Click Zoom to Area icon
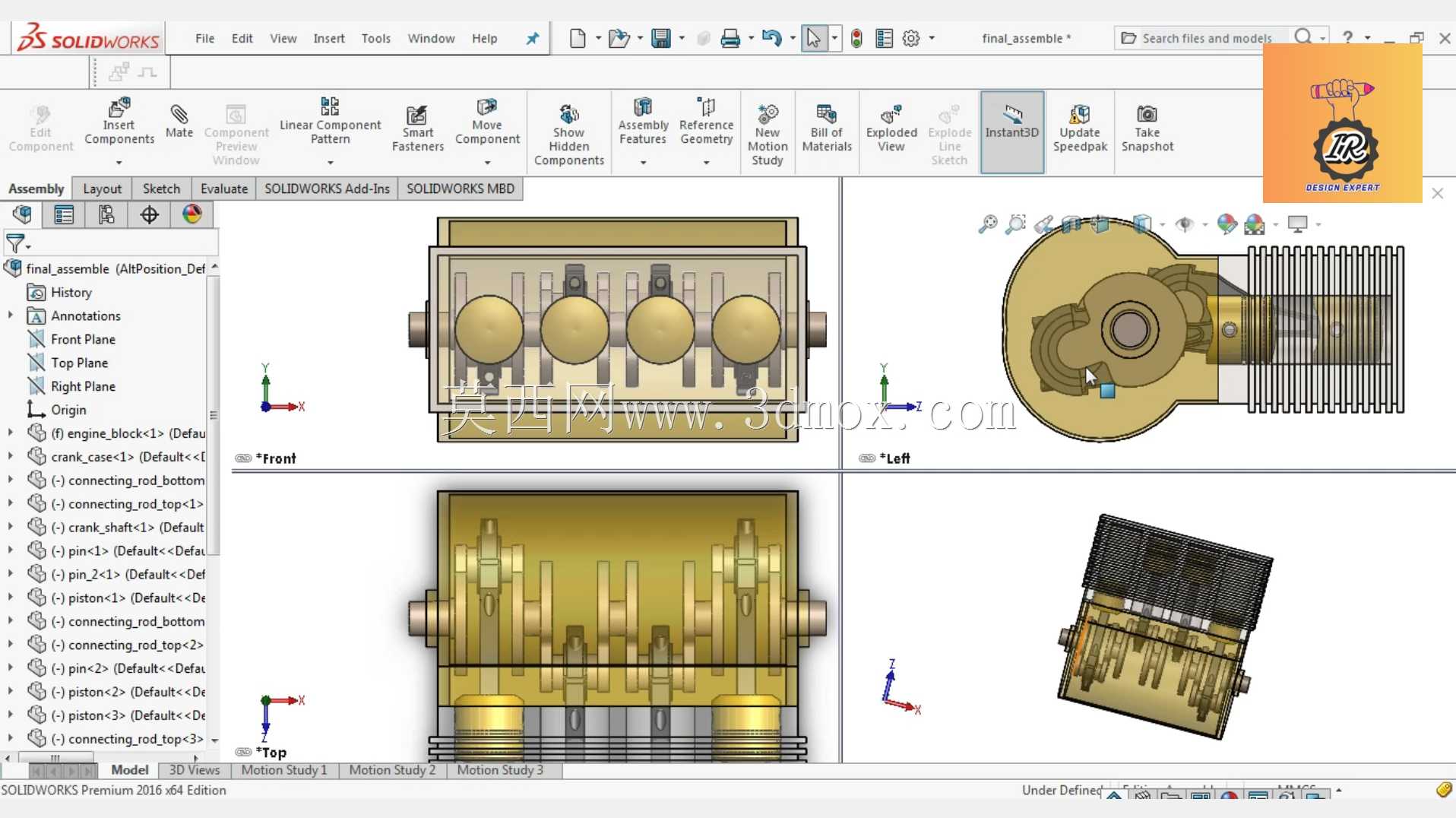The image size is (1456, 818). (1015, 224)
